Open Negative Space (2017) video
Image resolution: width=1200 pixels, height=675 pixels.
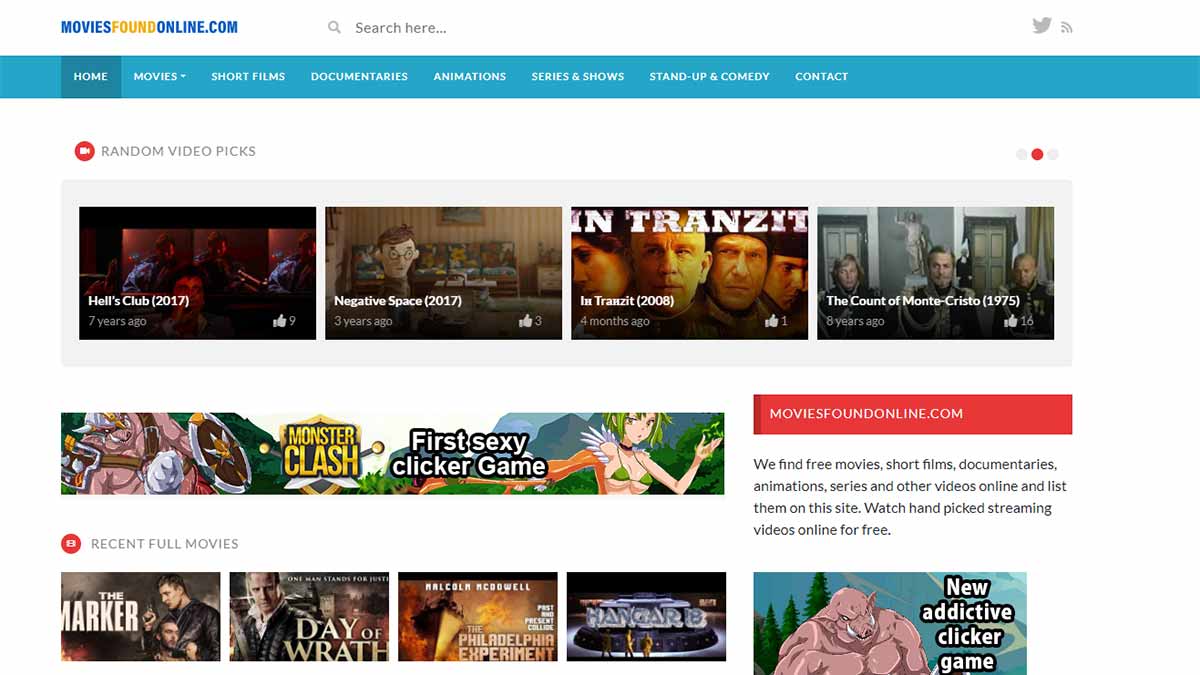coord(443,272)
